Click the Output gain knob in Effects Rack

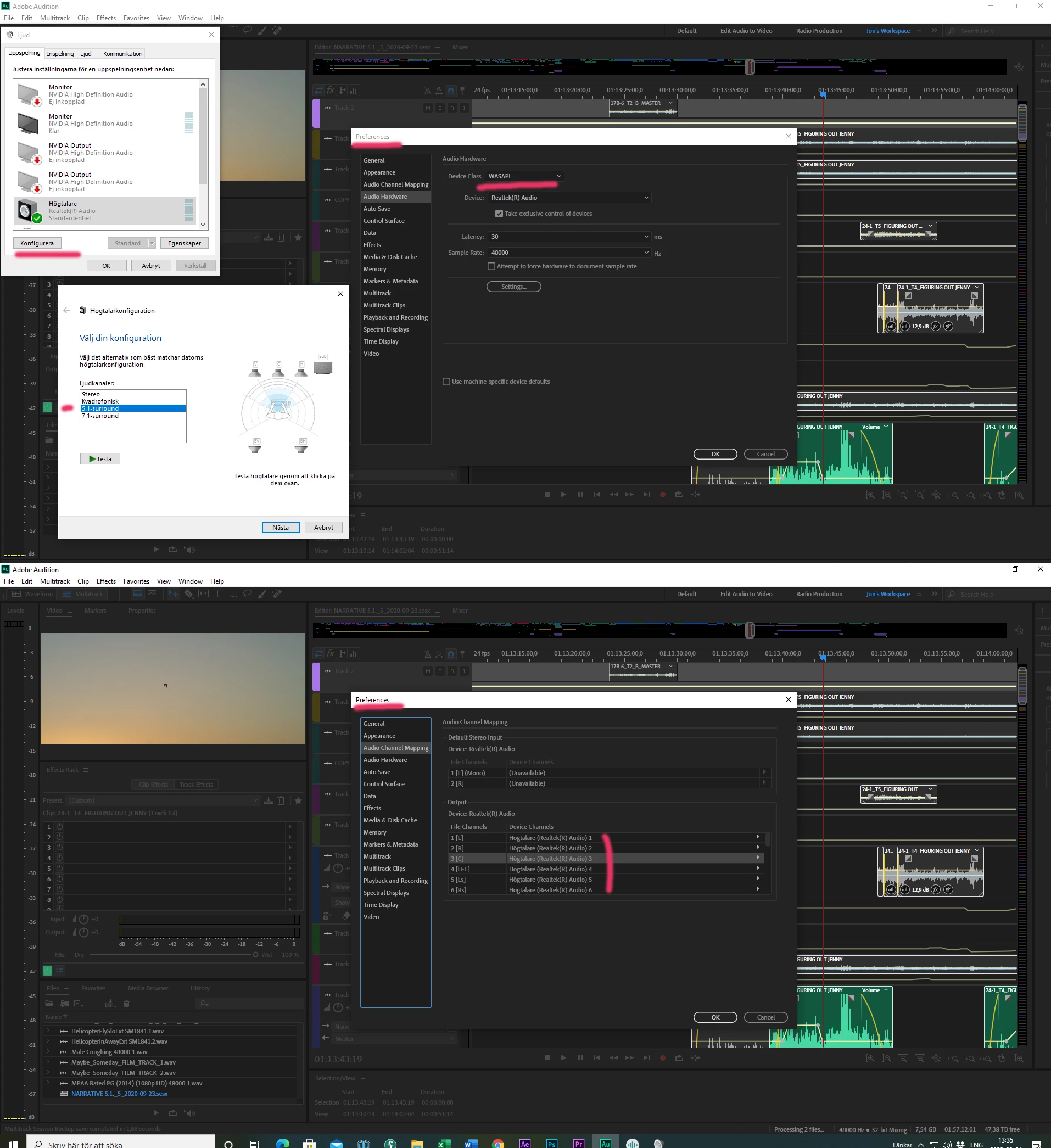coord(83,932)
